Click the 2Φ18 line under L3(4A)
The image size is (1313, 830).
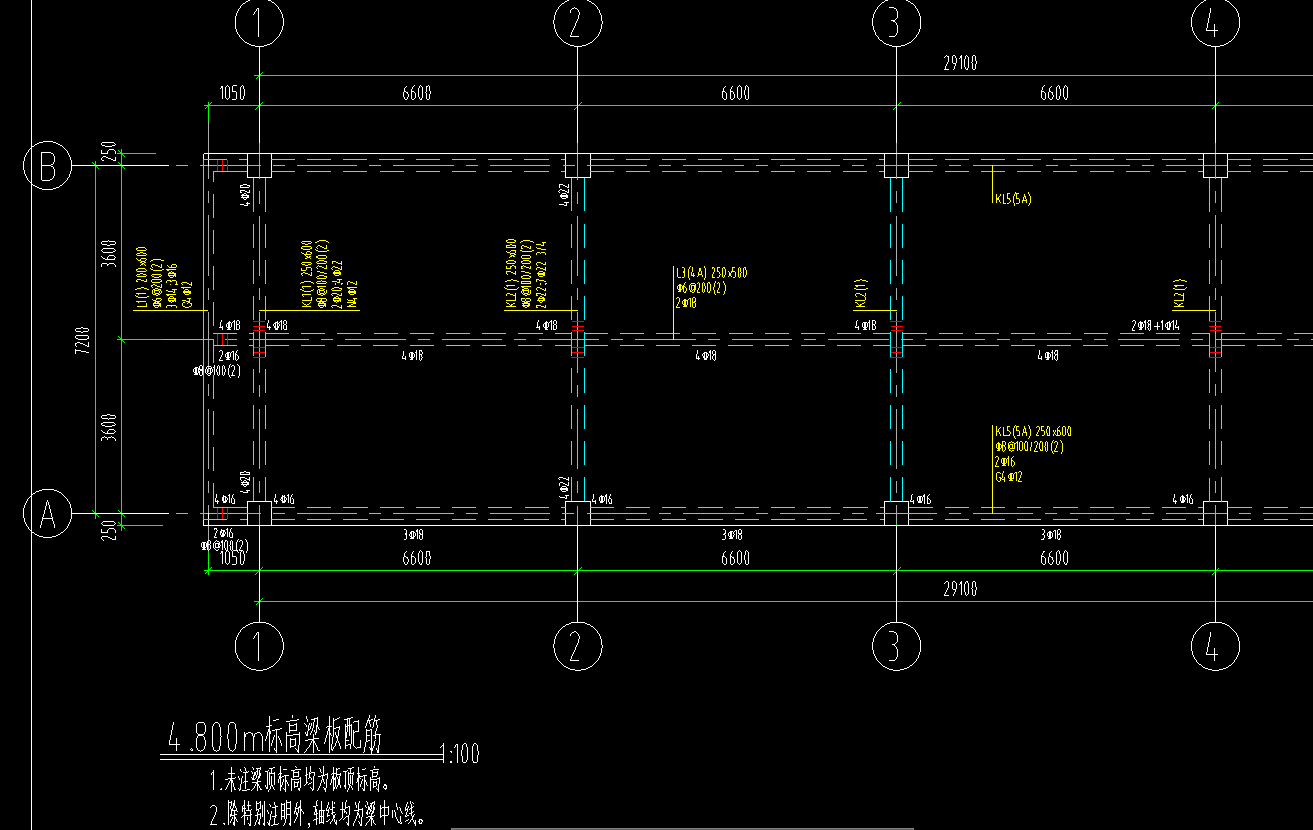(686, 303)
